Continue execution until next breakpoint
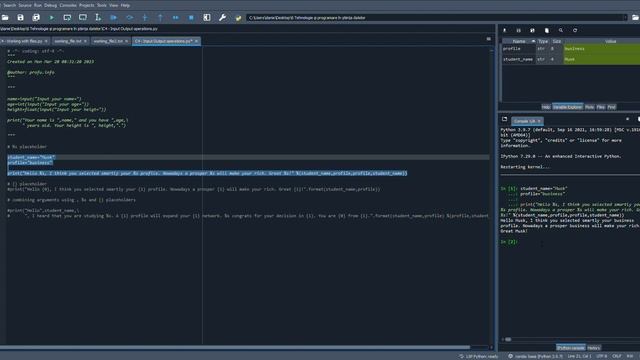Viewport: 640px width, 360px height. [176, 18]
